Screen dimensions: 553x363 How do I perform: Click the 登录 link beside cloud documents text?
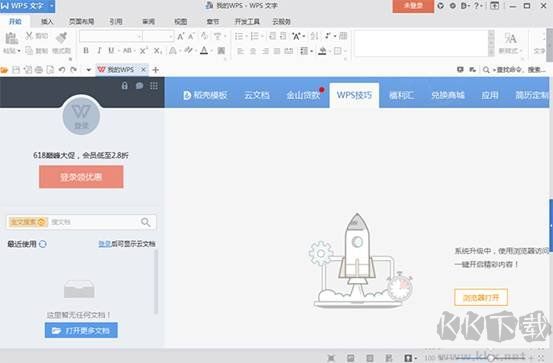coord(104,244)
